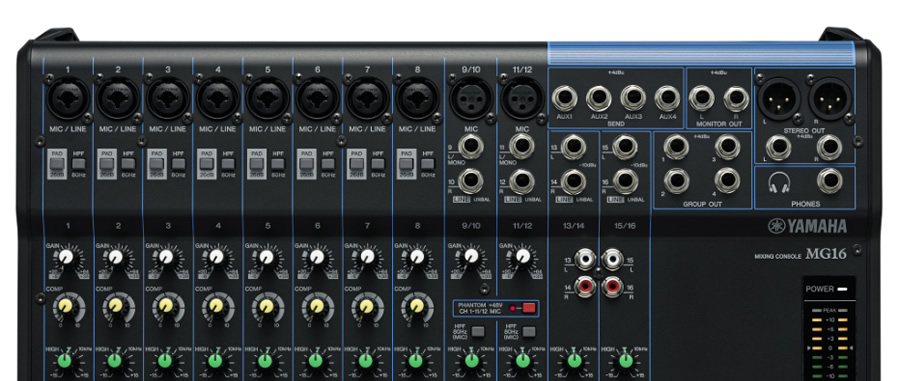
Task: Click the channel 15/16 green HIGH EQ knob
Action: 626,360
